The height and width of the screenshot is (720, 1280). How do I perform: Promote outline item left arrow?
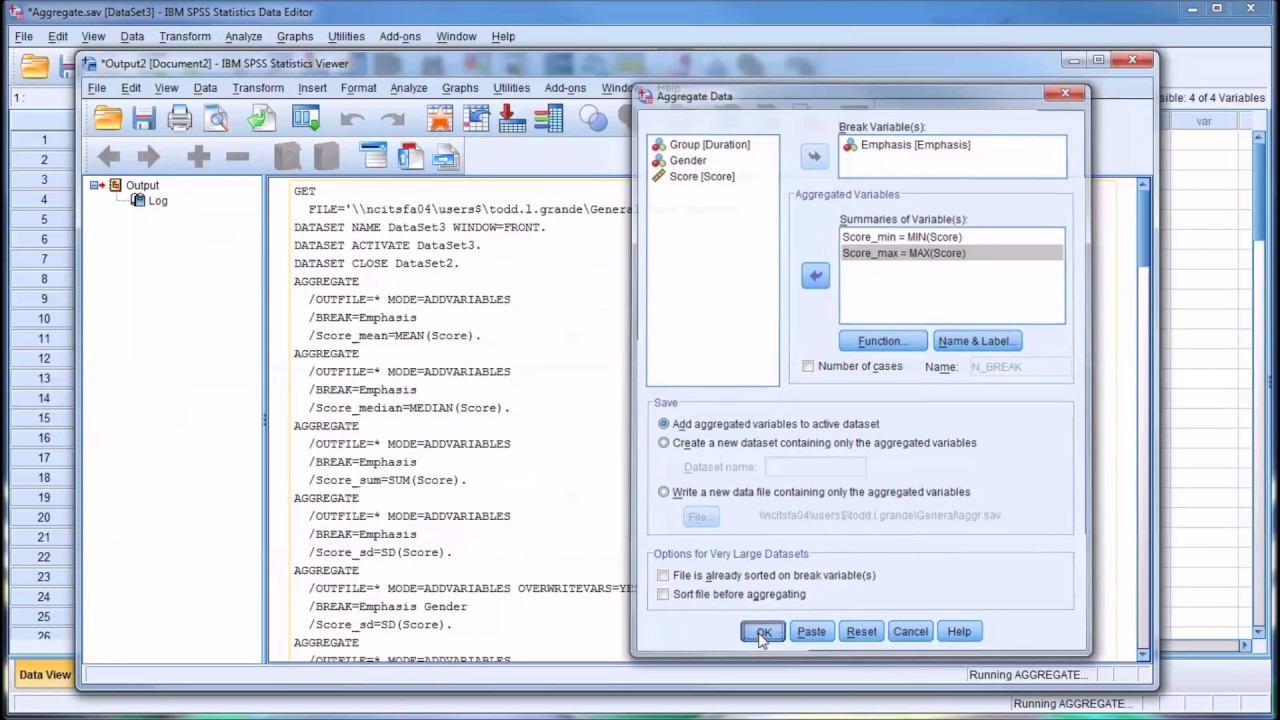pyautogui.click(x=109, y=156)
